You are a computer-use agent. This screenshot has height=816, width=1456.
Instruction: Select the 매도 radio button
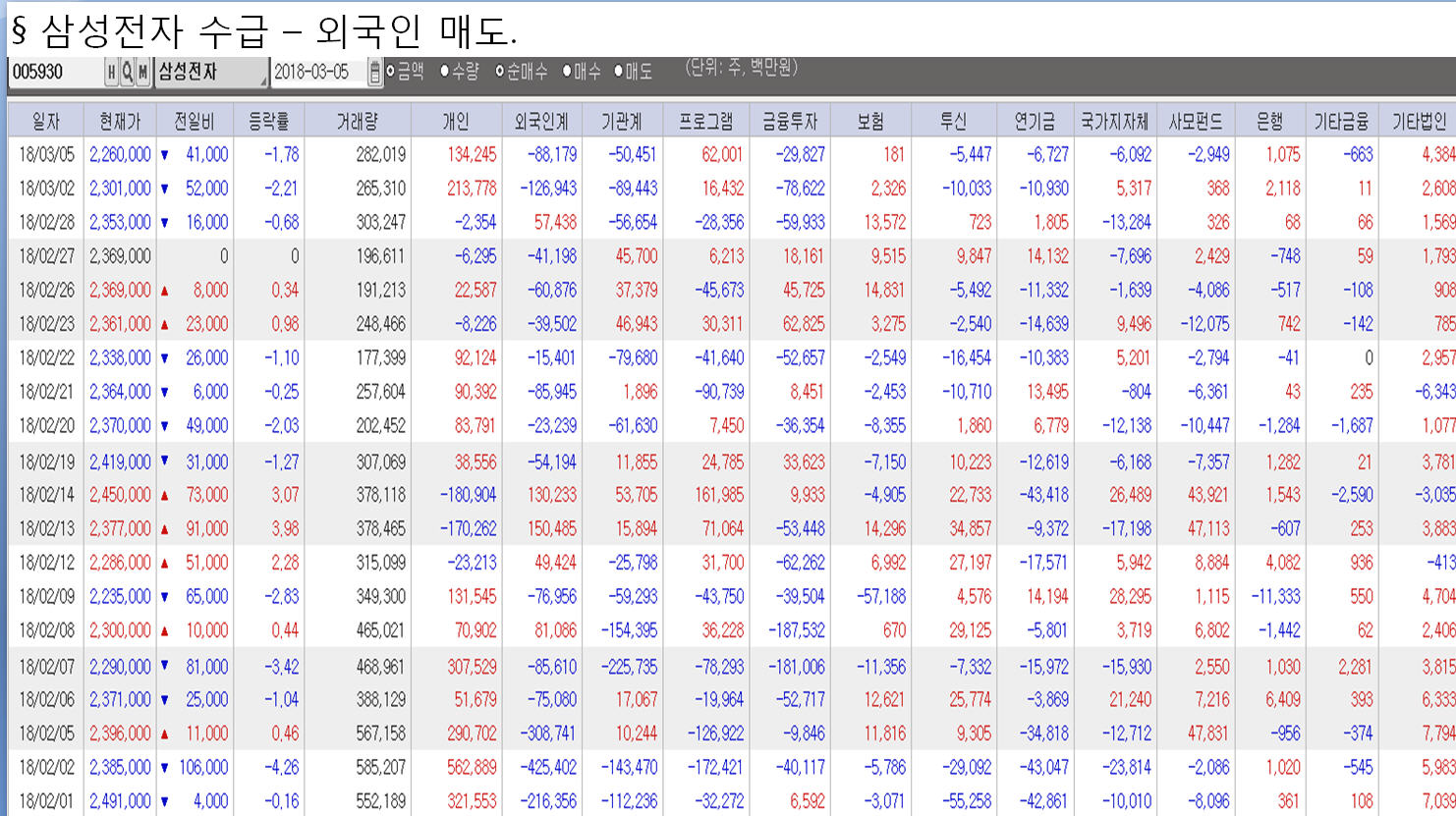pyautogui.click(x=619, y=71)
